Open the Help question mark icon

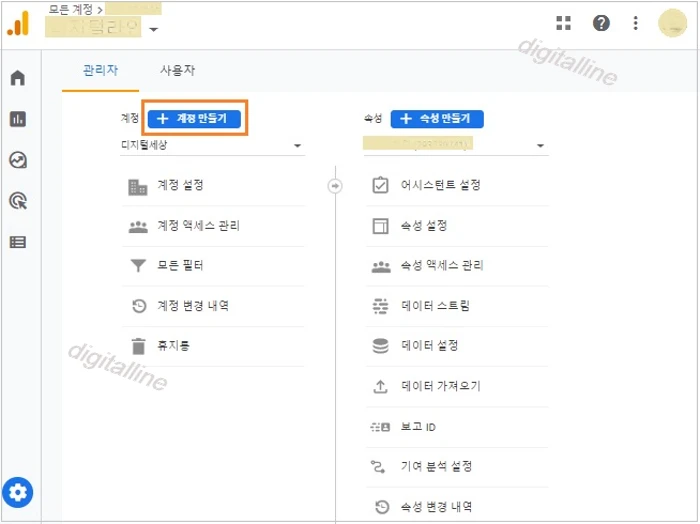(x=601, y=23)
